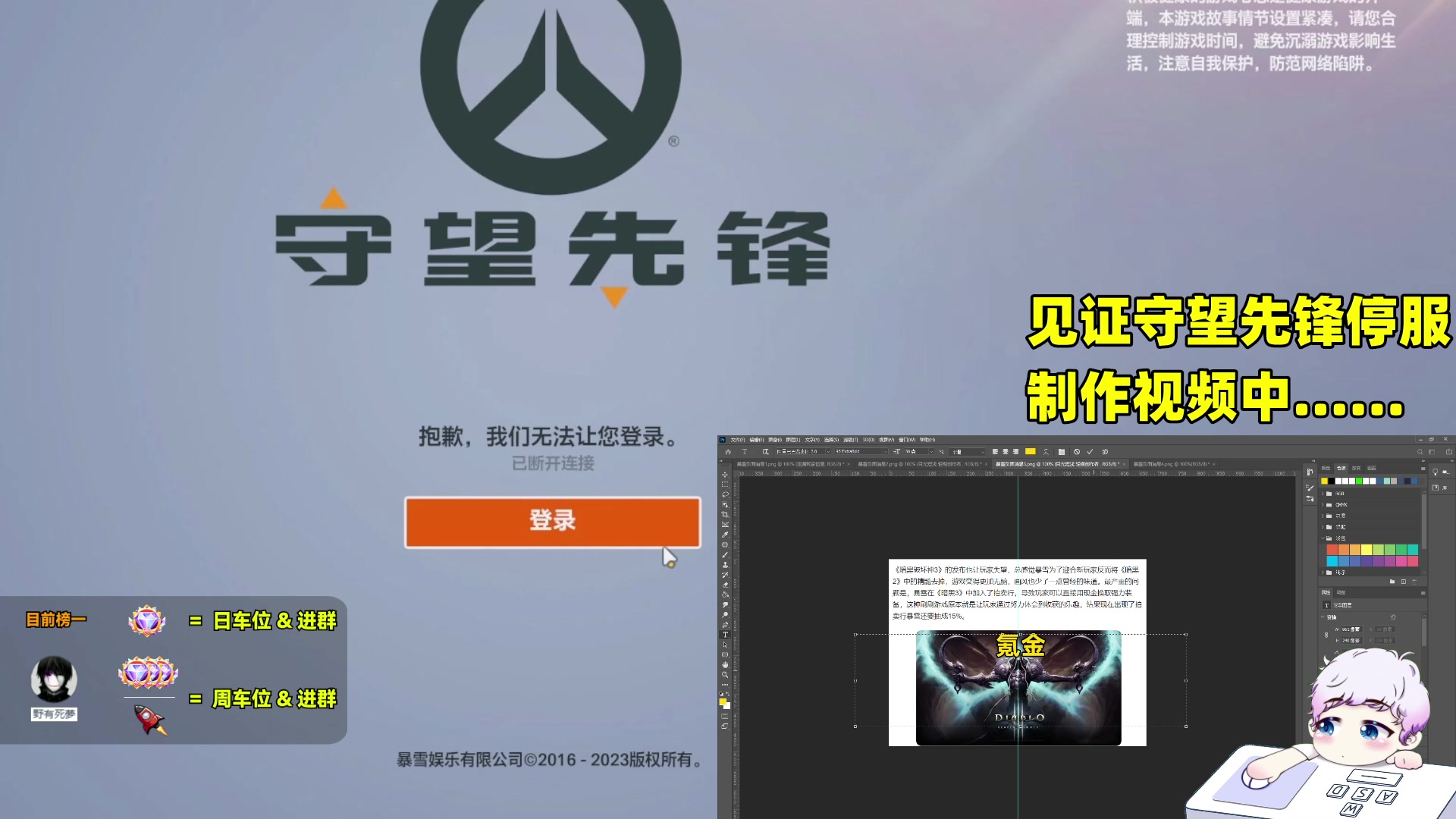Select the Path Selection tool

pyautogui.click(x=725, y=645)
